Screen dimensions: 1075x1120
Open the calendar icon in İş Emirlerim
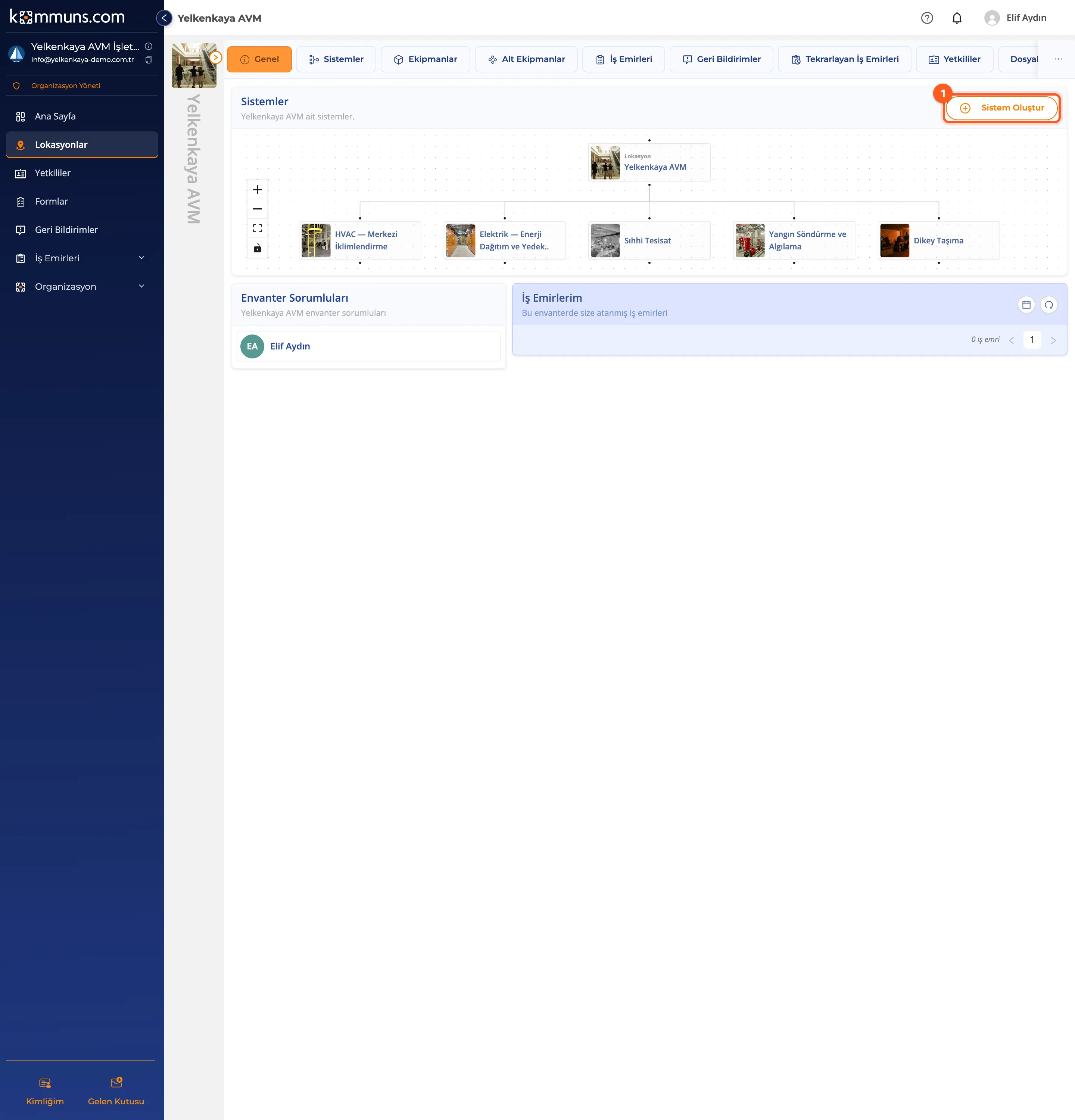(x=1026, y=305)
